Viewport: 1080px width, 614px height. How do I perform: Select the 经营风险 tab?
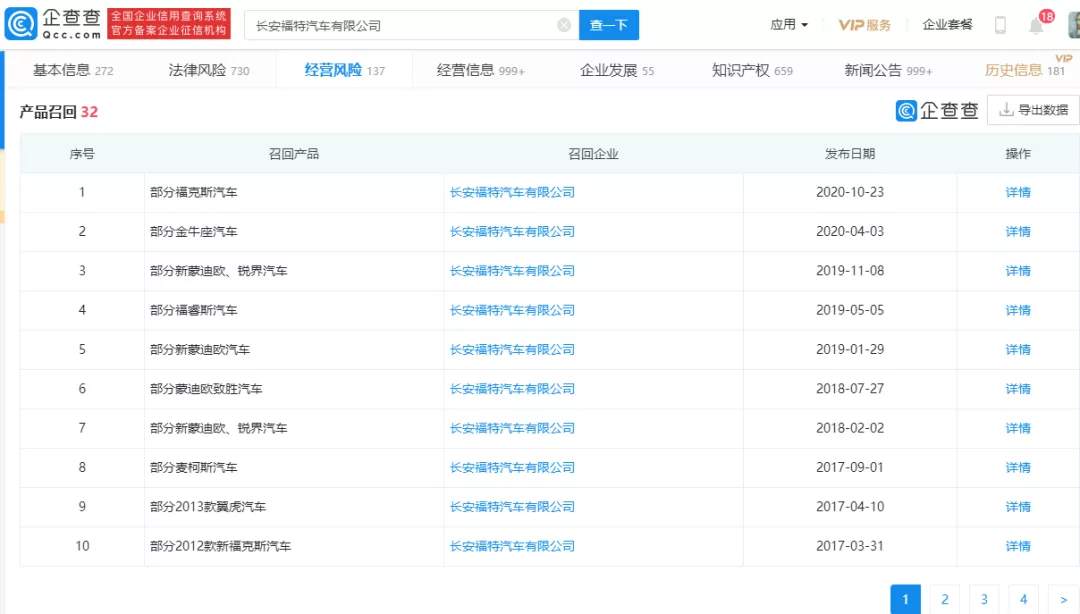click(344, 70)
